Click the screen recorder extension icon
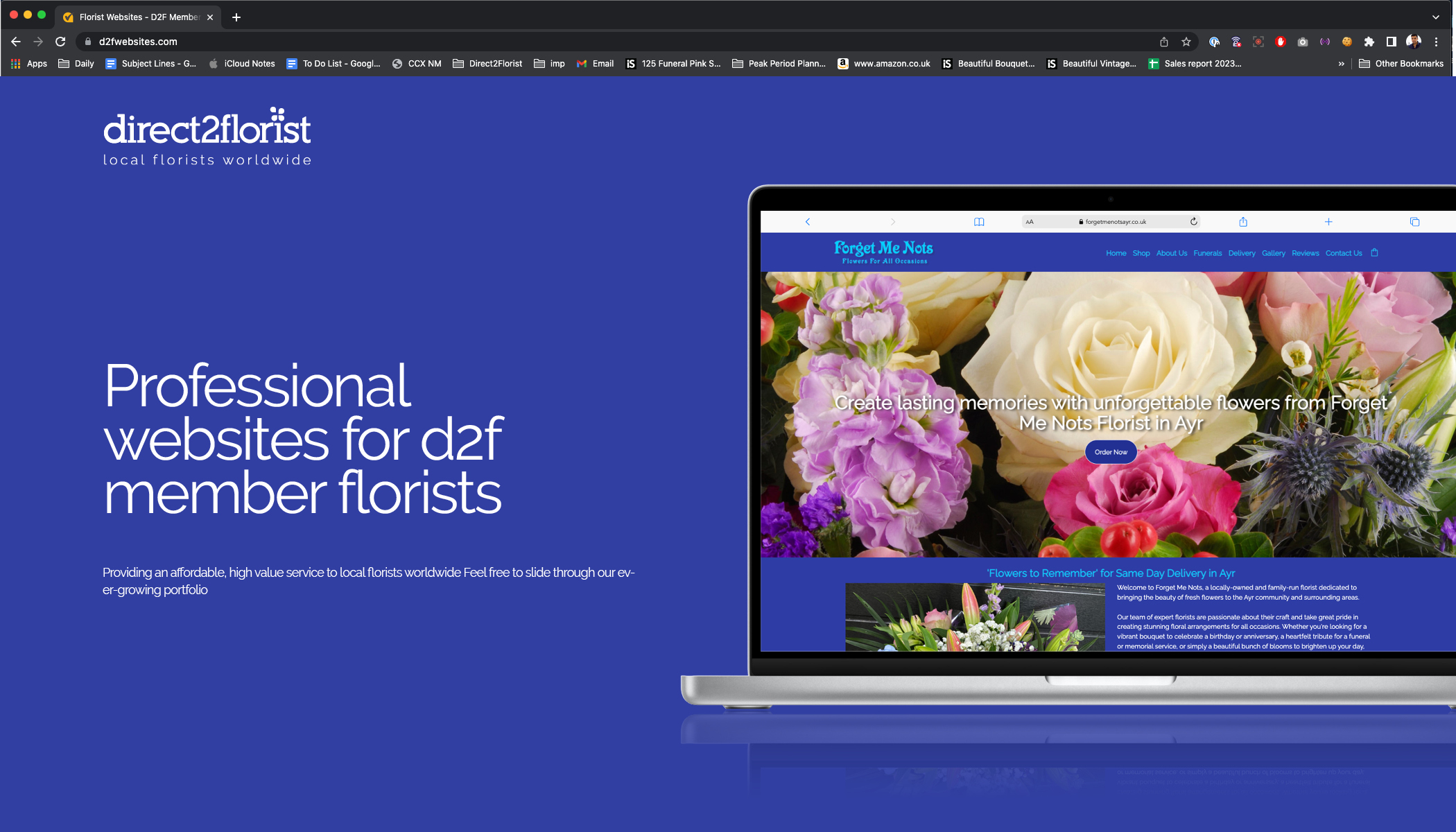Image resolution: width=1456 pixels, height=832 pixels. coord(1258,42)
